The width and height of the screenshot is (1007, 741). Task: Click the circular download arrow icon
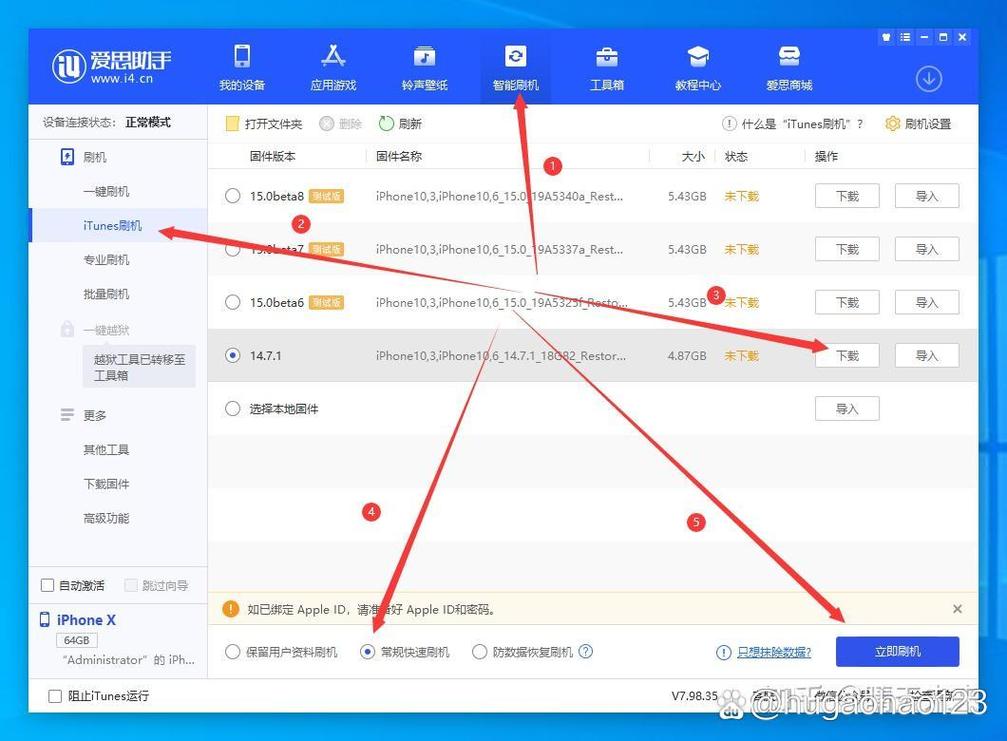click(928, 78)
